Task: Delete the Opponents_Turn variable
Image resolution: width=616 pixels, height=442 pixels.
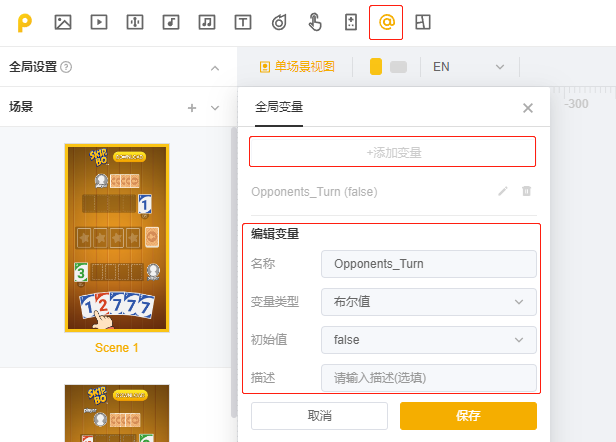Action: click(x=526, y=191)
